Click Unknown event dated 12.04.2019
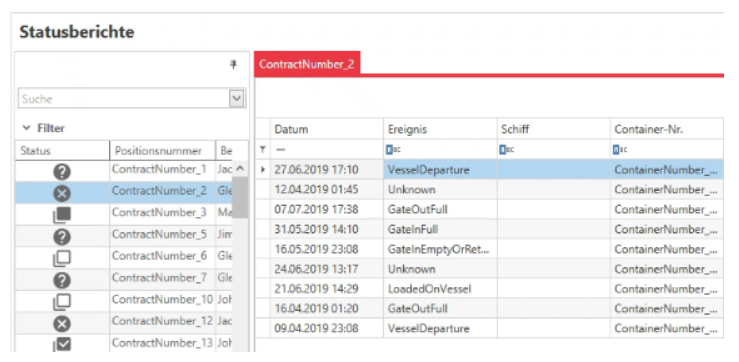This screenshot has width=739, height=362. tap(440, 189)
